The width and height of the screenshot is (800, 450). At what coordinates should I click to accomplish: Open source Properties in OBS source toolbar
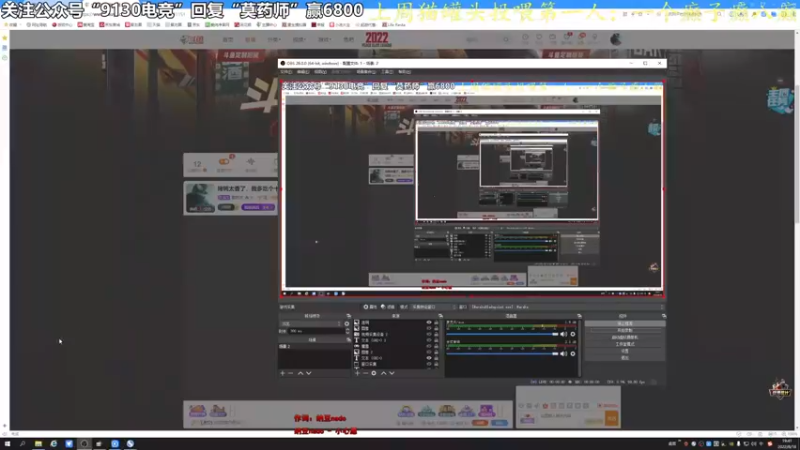tap(370, 307)
